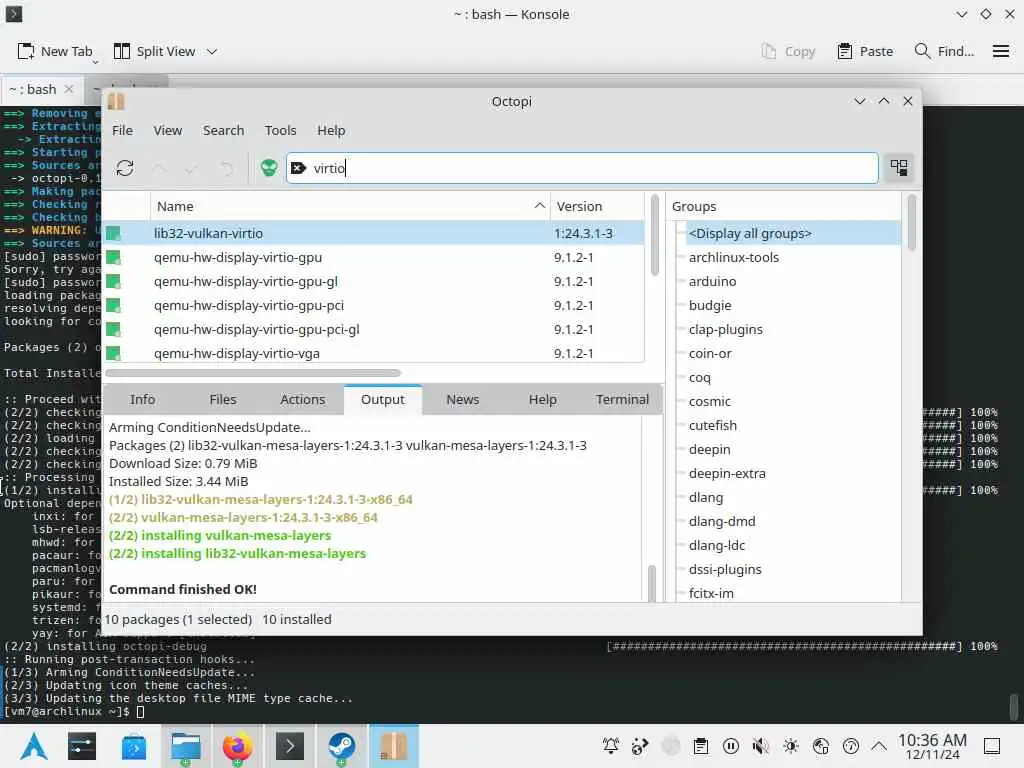This screenshot has width=1024, height=768.
Task: Select the Output tab
Action: (x=383, y=399)
